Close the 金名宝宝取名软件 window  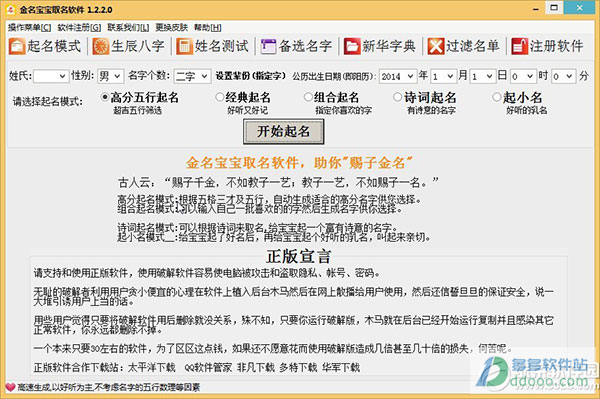(x=579, y=8)
